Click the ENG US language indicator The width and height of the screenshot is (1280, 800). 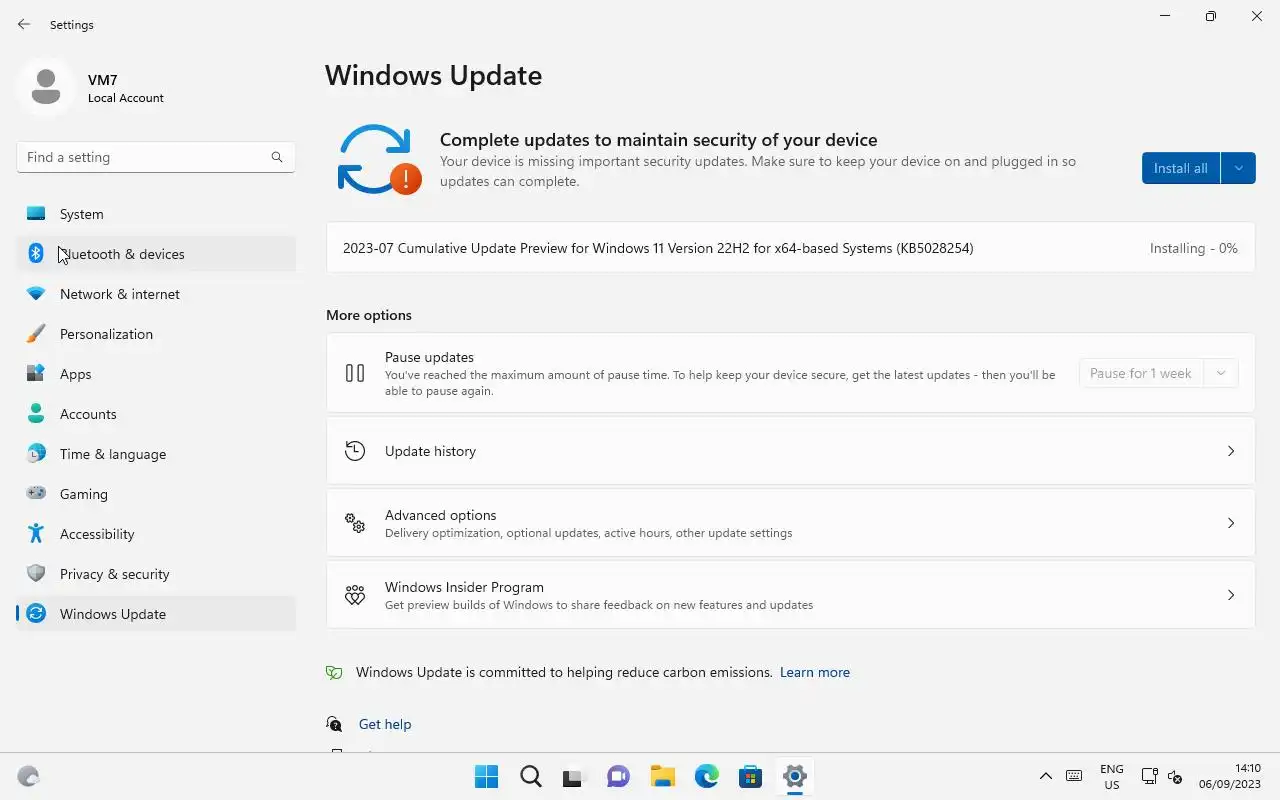click(x=1111, y=777)
